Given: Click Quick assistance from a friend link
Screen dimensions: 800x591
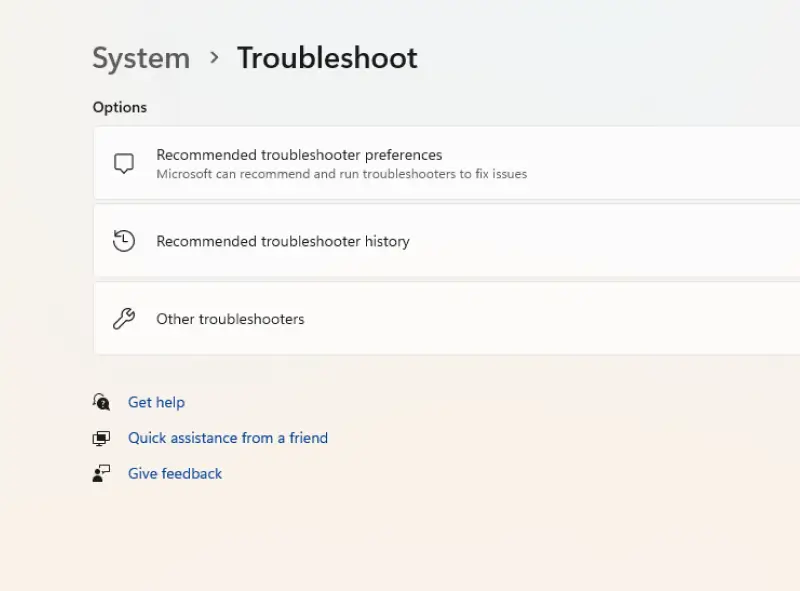Looking at the screenshot, I should coord(228,438).
